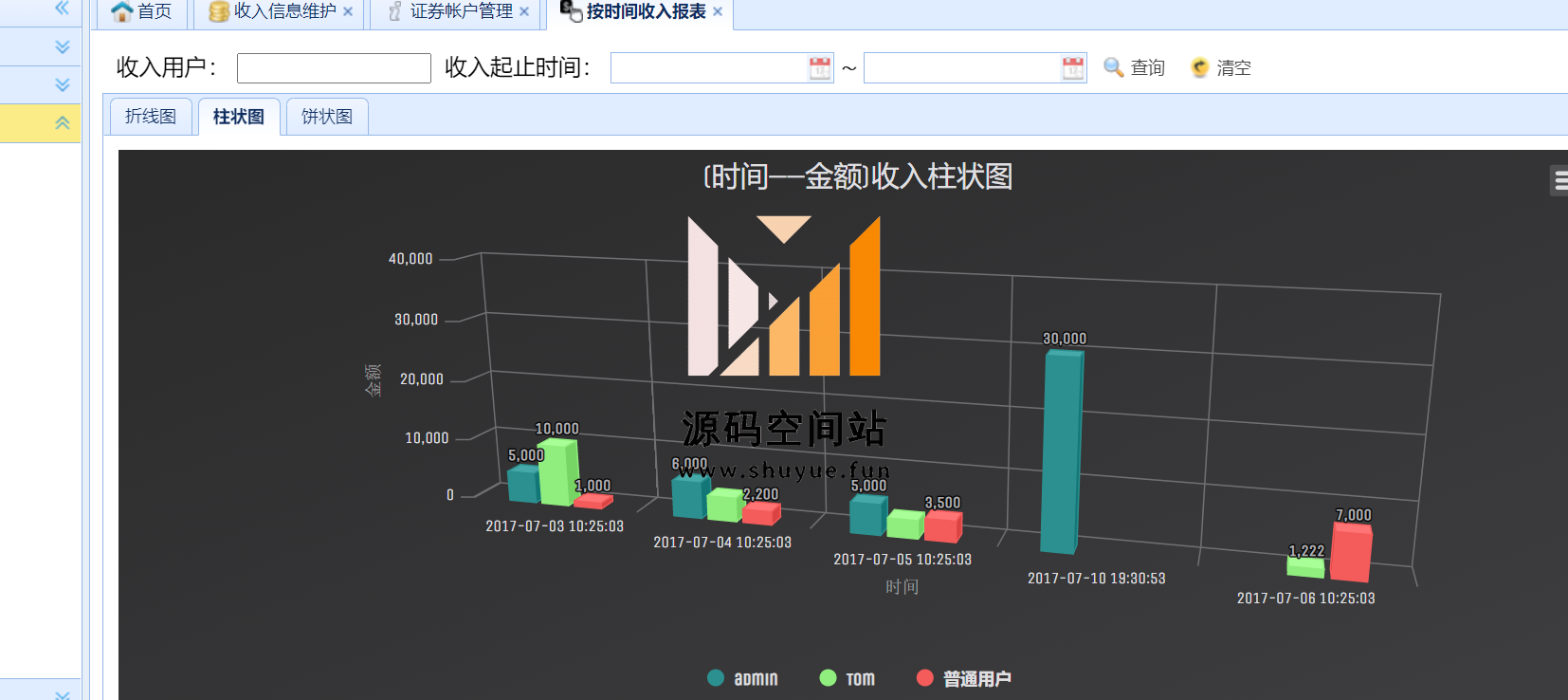Screen dimensions: 1568x700
Task: Click the teal 30,000 bar for 2017-07-10
Action: (x=1062, y=451)
